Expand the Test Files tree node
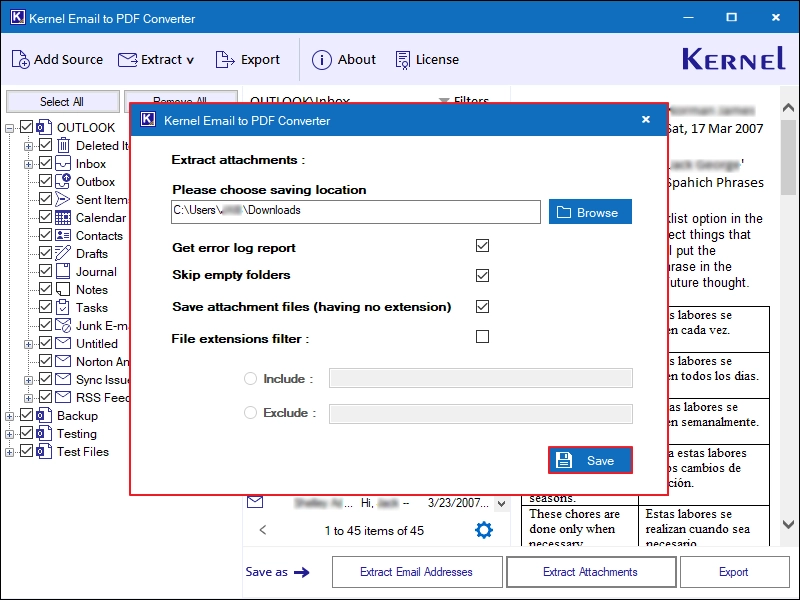Screen dimensions: 800x600 [10, 452]
